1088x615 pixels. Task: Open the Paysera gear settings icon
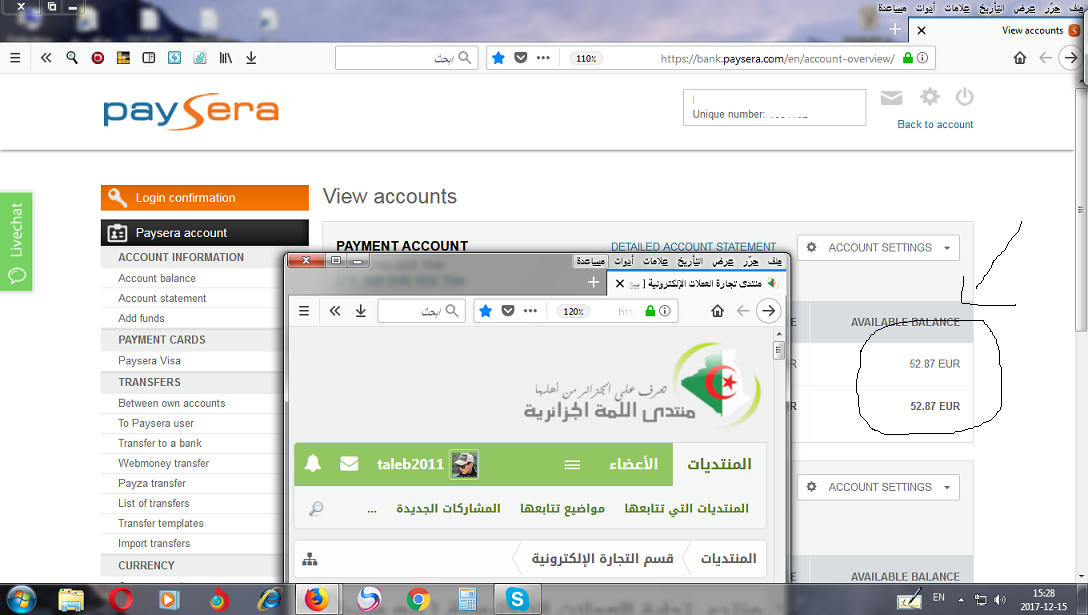pos(930,97)
